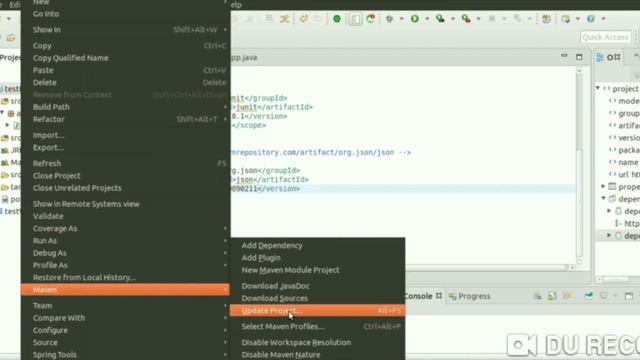Click the blue globe icon at the toolbar end
Viewport: 640px width, 360px height.
click(591, 19)
